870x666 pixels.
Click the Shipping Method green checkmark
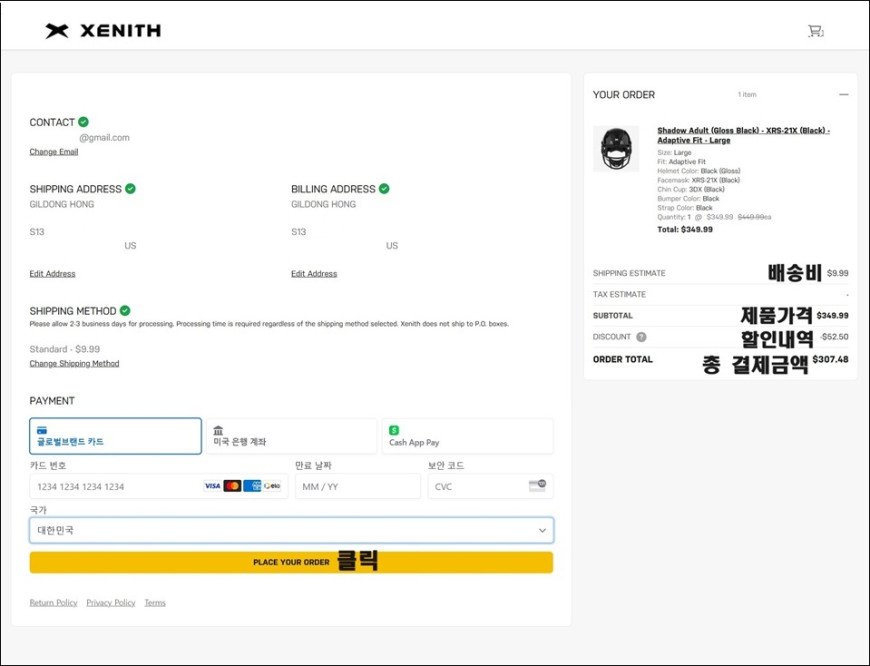pos(125,311)
